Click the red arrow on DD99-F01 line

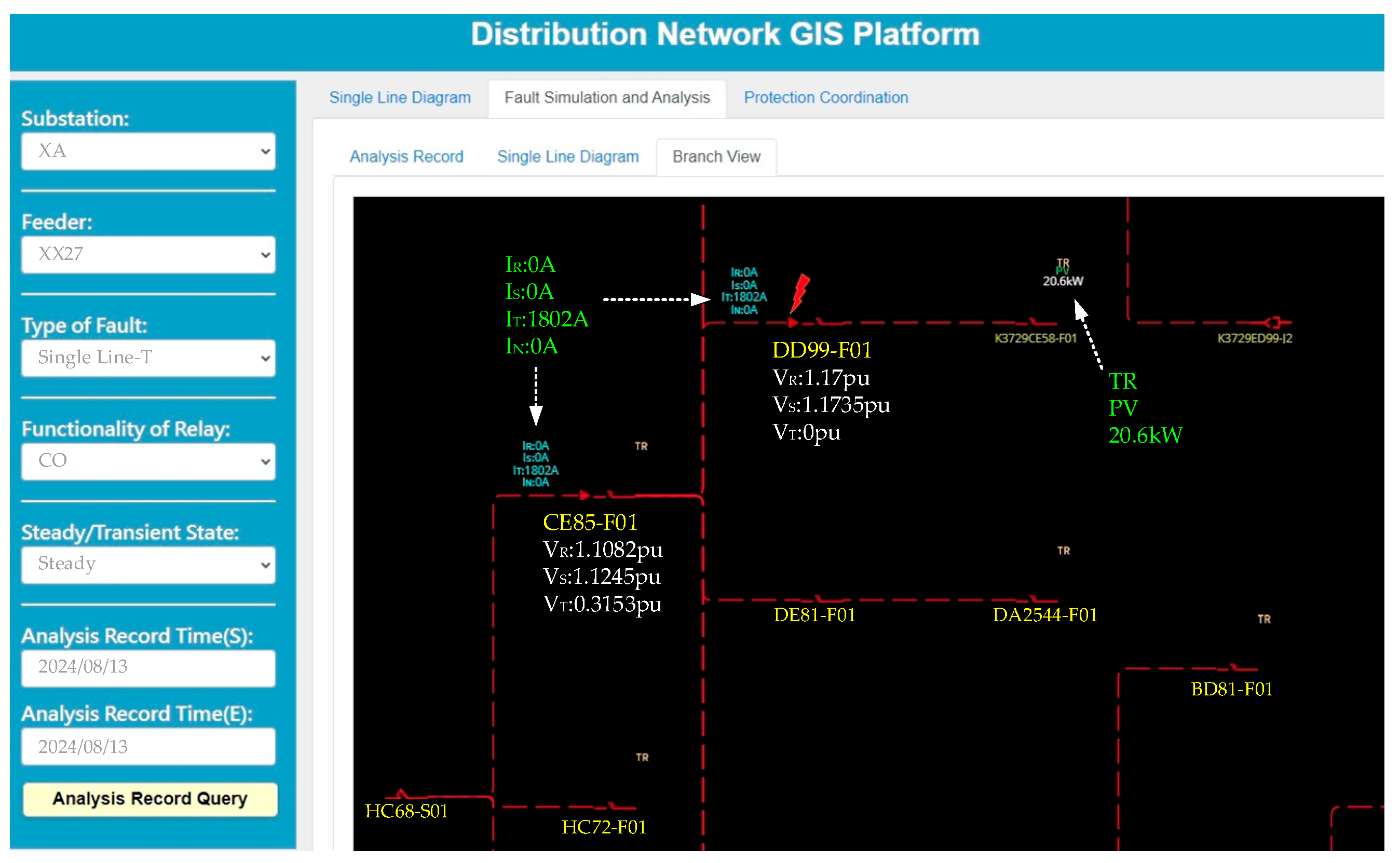[794, 323]
